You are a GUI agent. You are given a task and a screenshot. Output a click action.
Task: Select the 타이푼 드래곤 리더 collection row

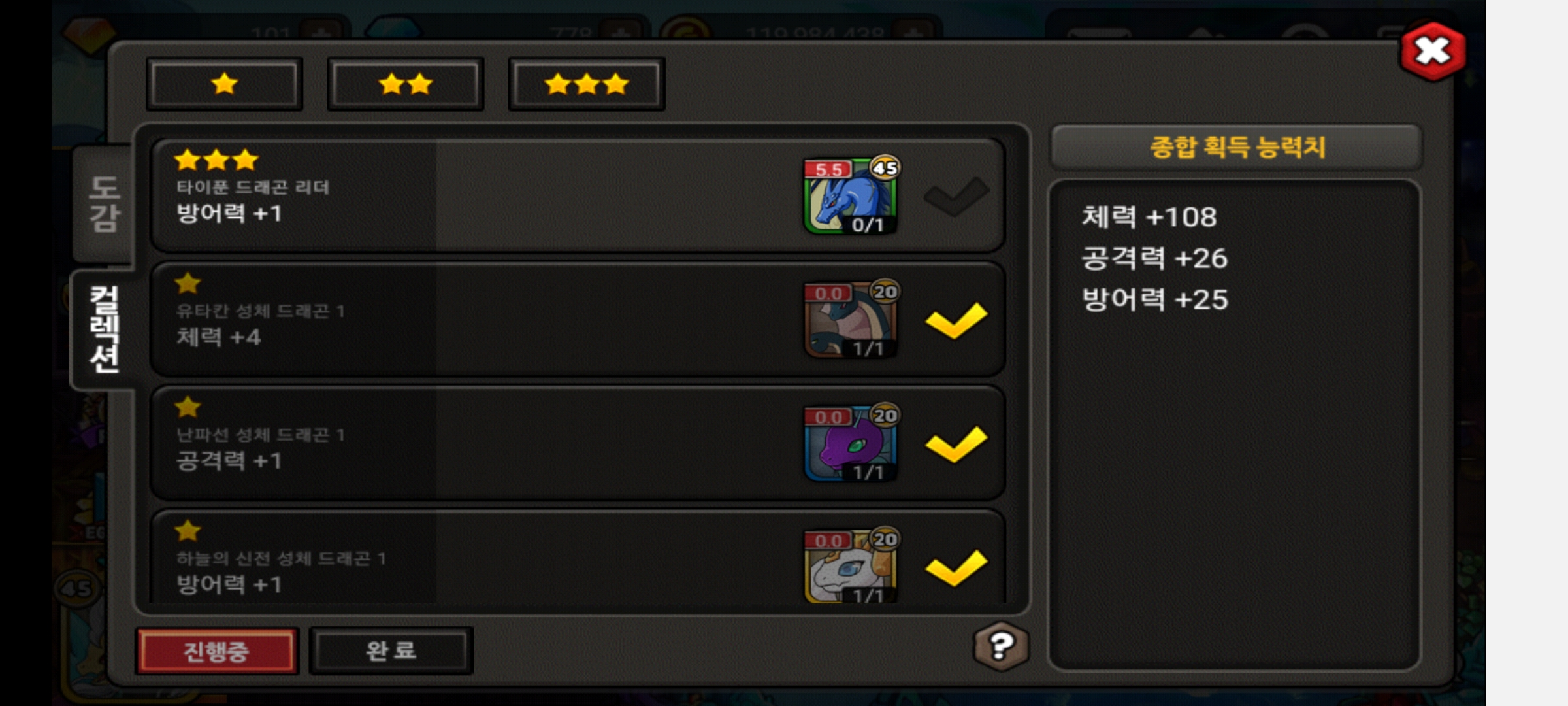[578, 195]
